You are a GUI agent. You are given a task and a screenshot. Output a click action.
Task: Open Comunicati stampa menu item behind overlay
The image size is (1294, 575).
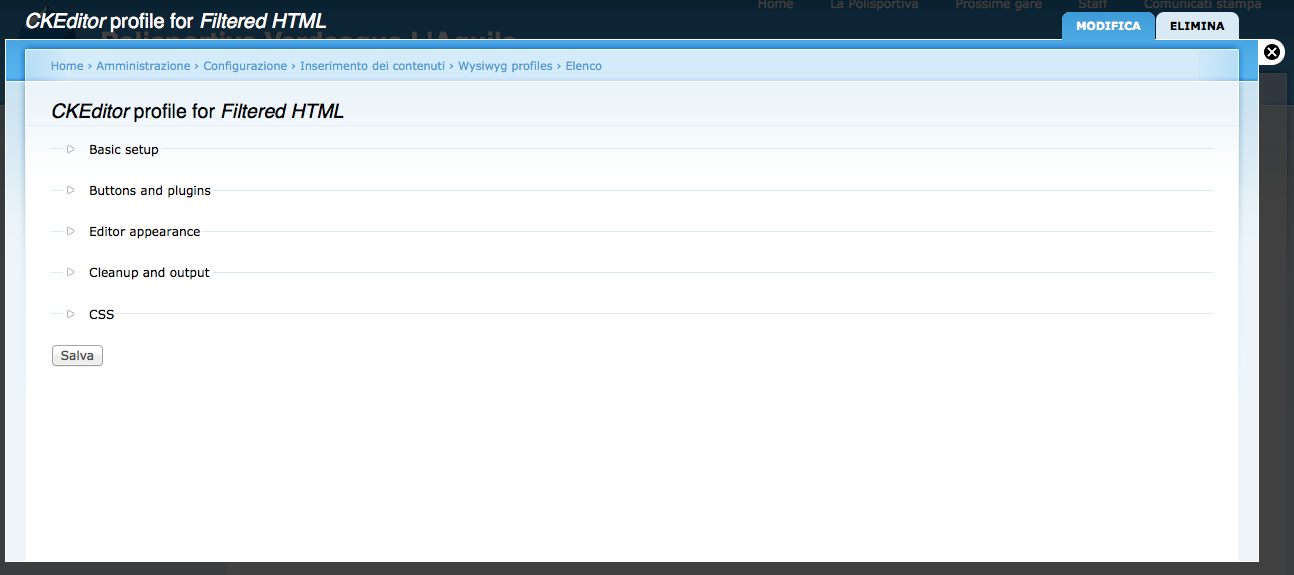[1203, 5]
